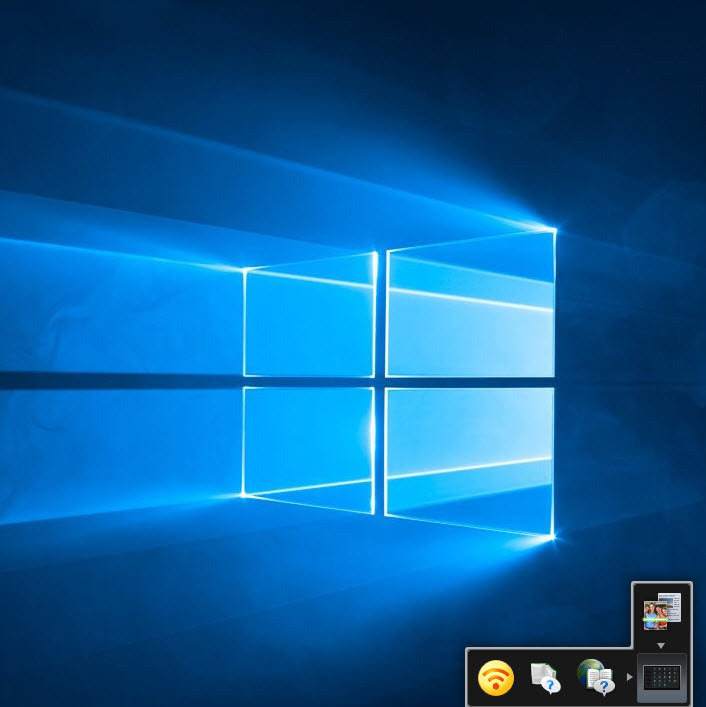Open the globe and book help icon

coord(594,678)
